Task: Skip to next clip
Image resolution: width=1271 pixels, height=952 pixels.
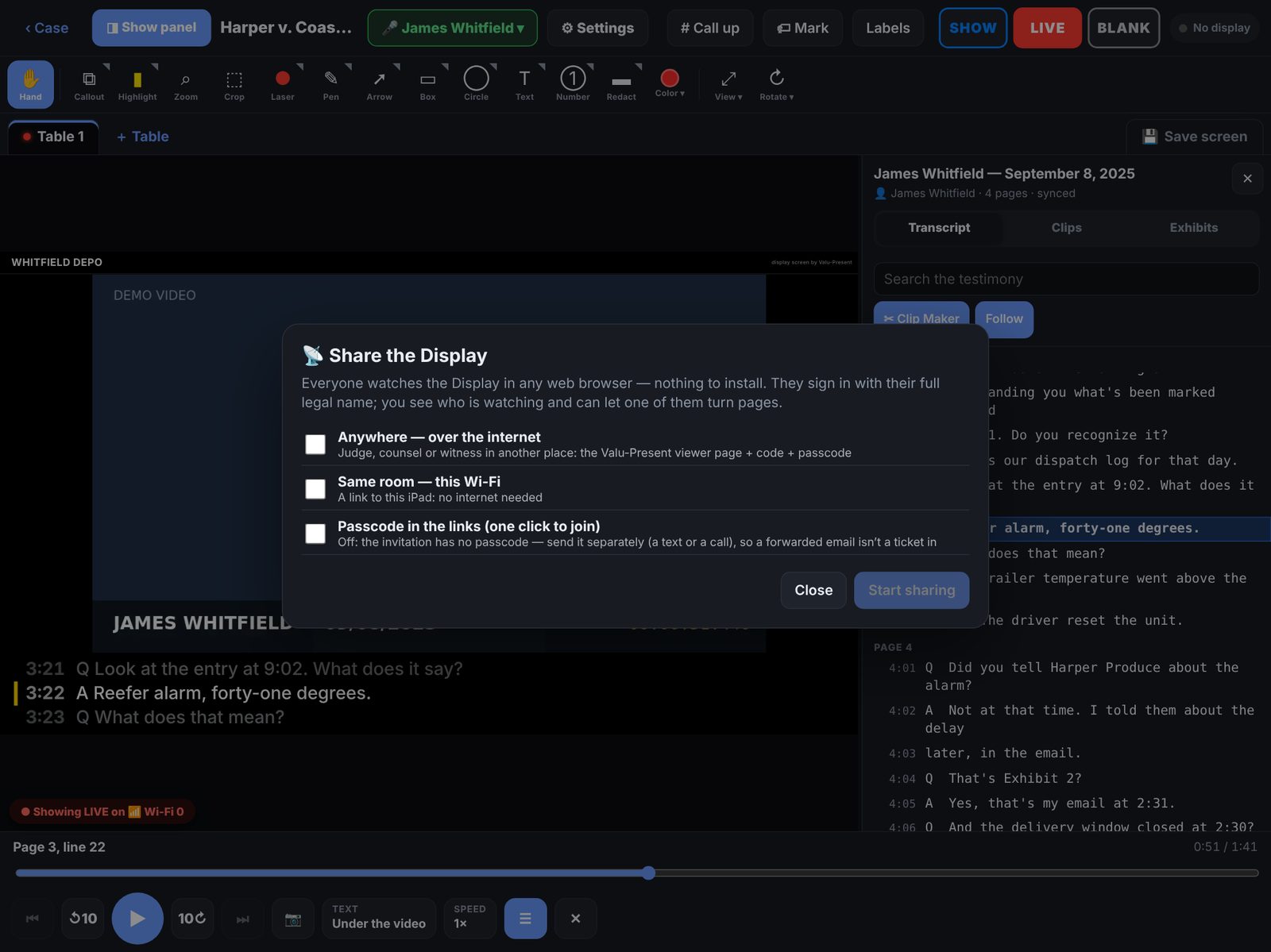Action: point(243,919)
